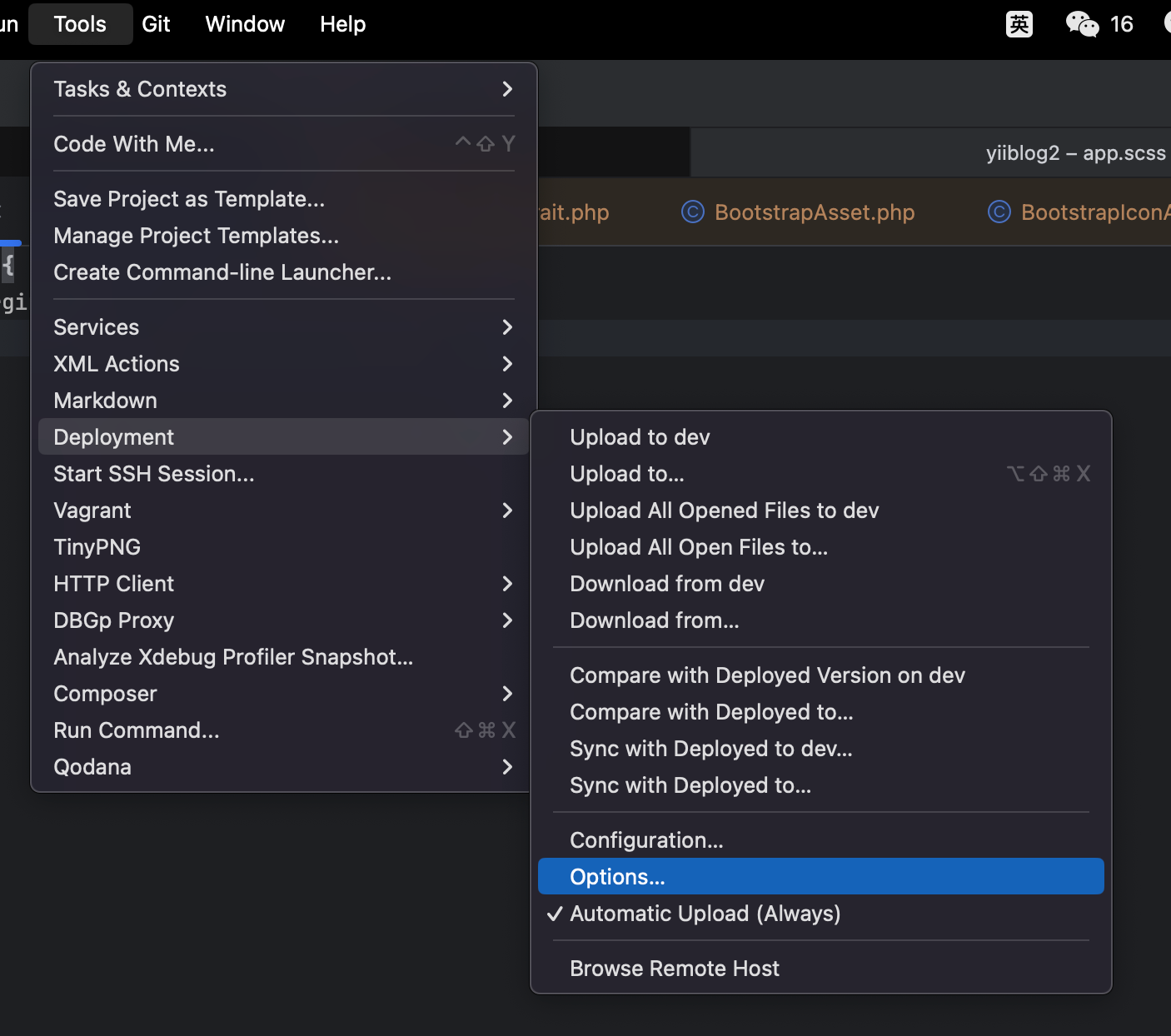Click the WeChat icon in menu bar

coord(1082,24)
